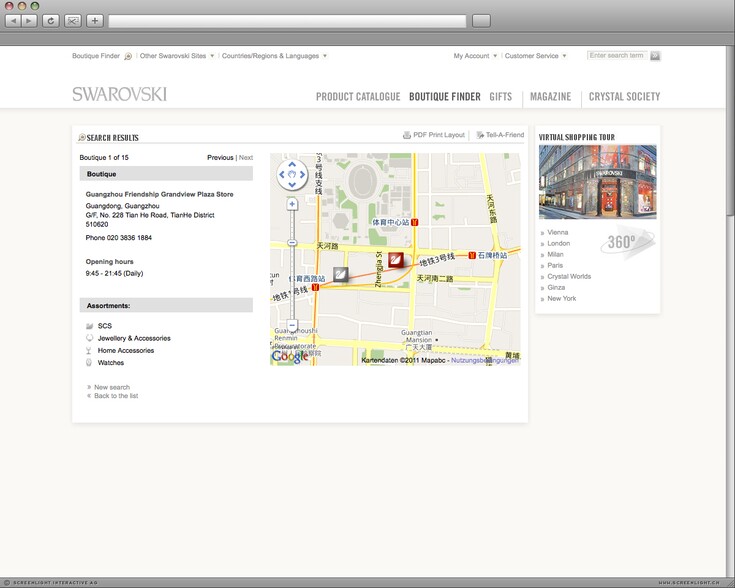Click the Guangzhou Friendship Grandview Plaza Store name
The width and height of the screenshot is (735, 588).
[159, 194]
